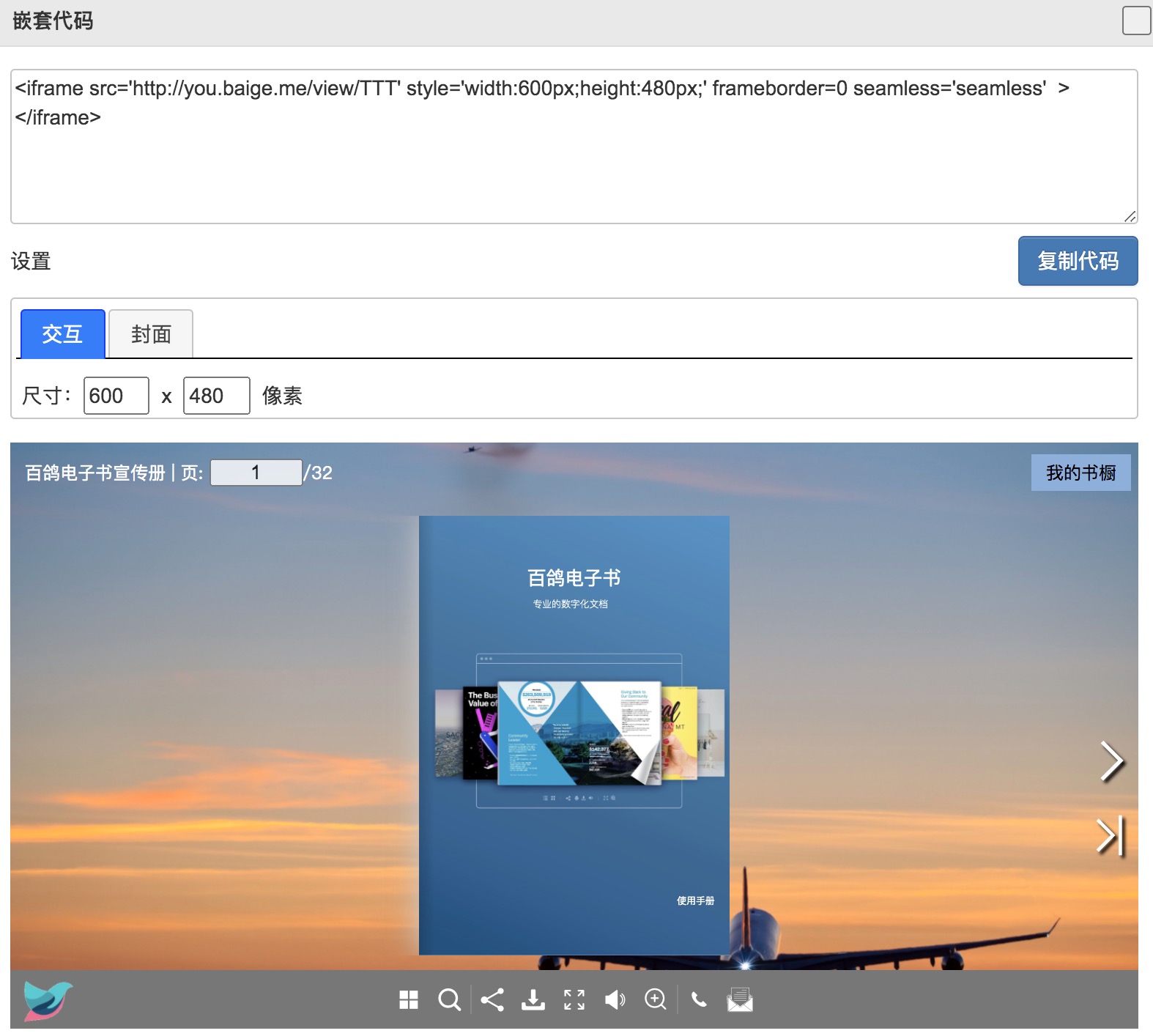Open 我的书橱 bookshelf button
Screen dimensions: 1153x1036
(x=1080, y=473)
